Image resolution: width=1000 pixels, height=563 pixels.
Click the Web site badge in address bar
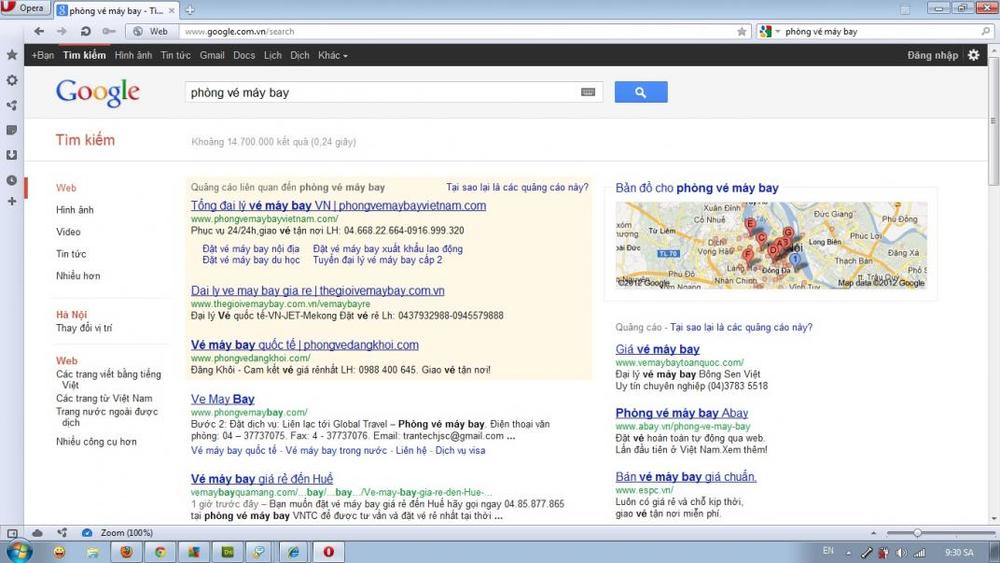click(151, 31)
